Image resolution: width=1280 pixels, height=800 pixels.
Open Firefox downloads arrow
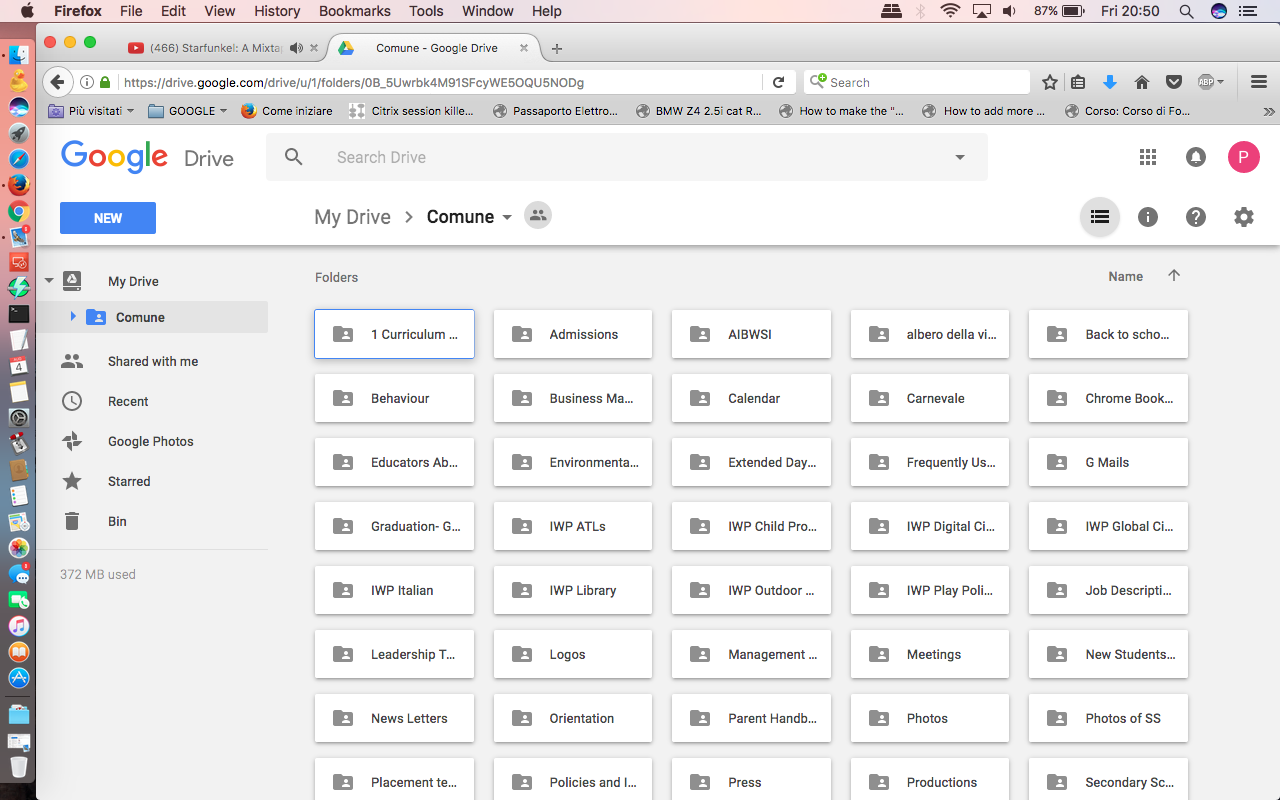tap(1109, 82)
